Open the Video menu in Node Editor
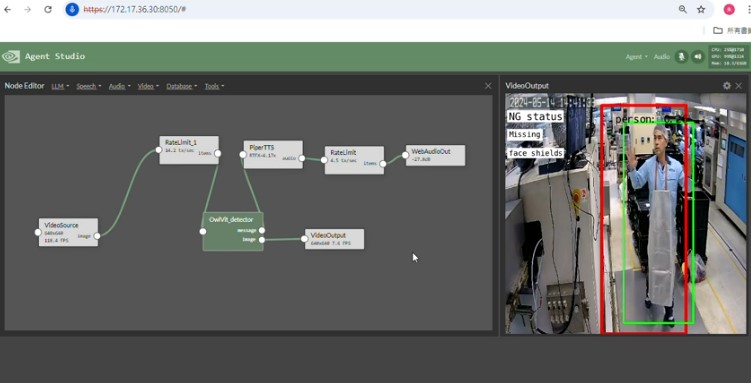This screenshot has height=383, width=751. [148, 86]
